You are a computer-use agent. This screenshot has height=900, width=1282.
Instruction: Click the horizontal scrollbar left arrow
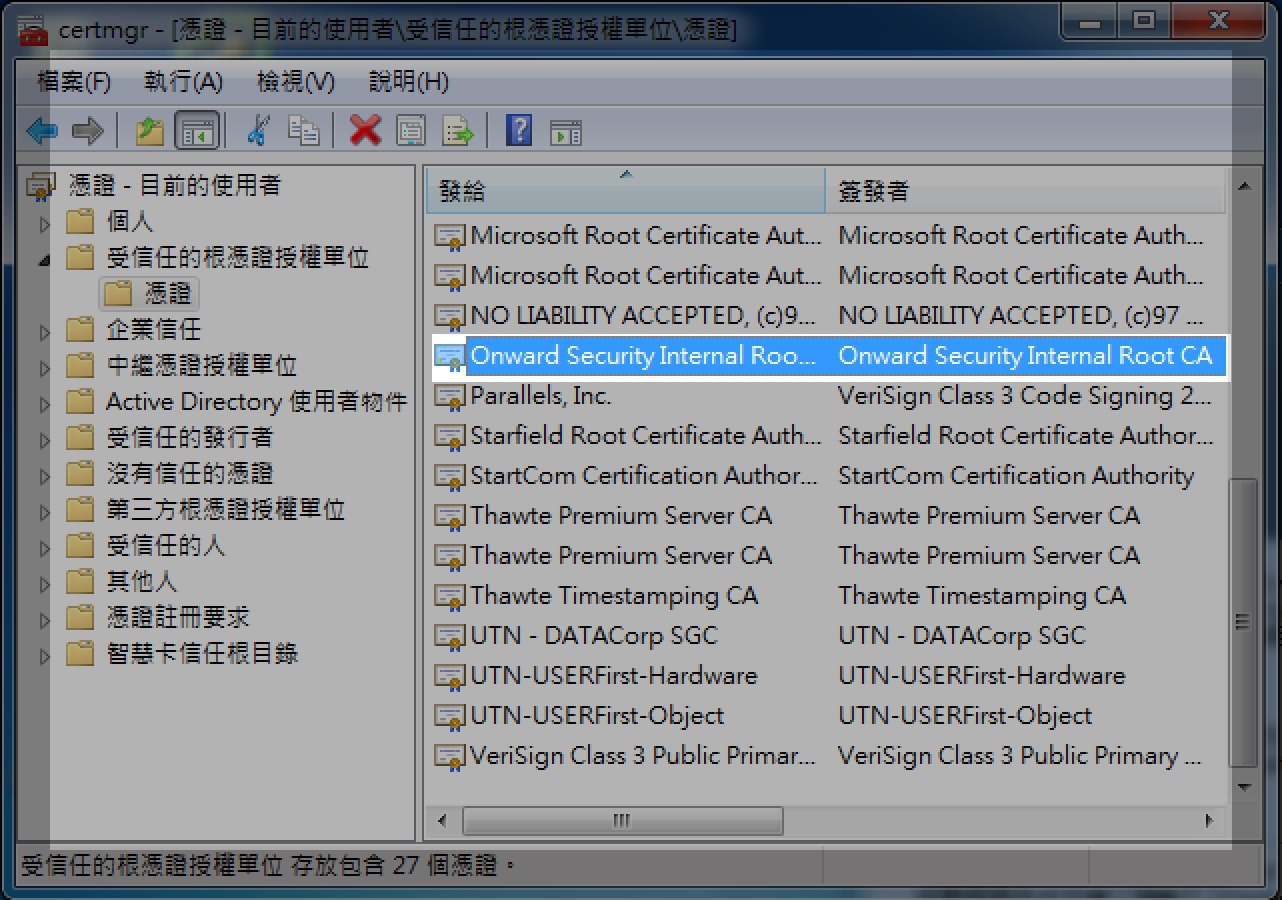click(x=442, y=821)
